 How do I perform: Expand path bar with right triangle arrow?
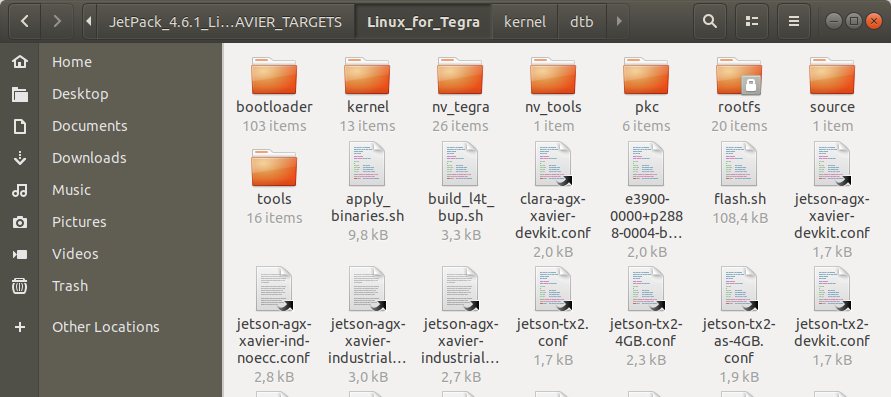click(x=619, y=22)
